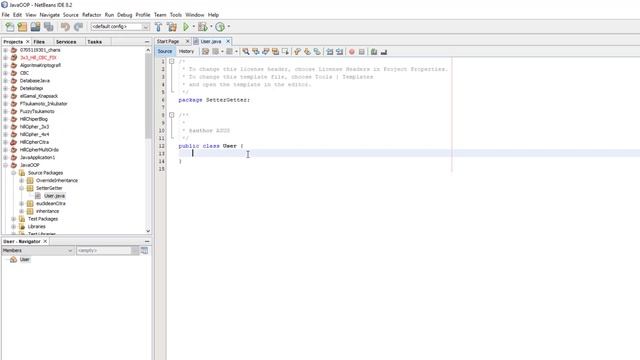The height and width of the screenshot is (360, 640).
Task: Fold the javadoc comment at line 8
Action: [172, 115]
